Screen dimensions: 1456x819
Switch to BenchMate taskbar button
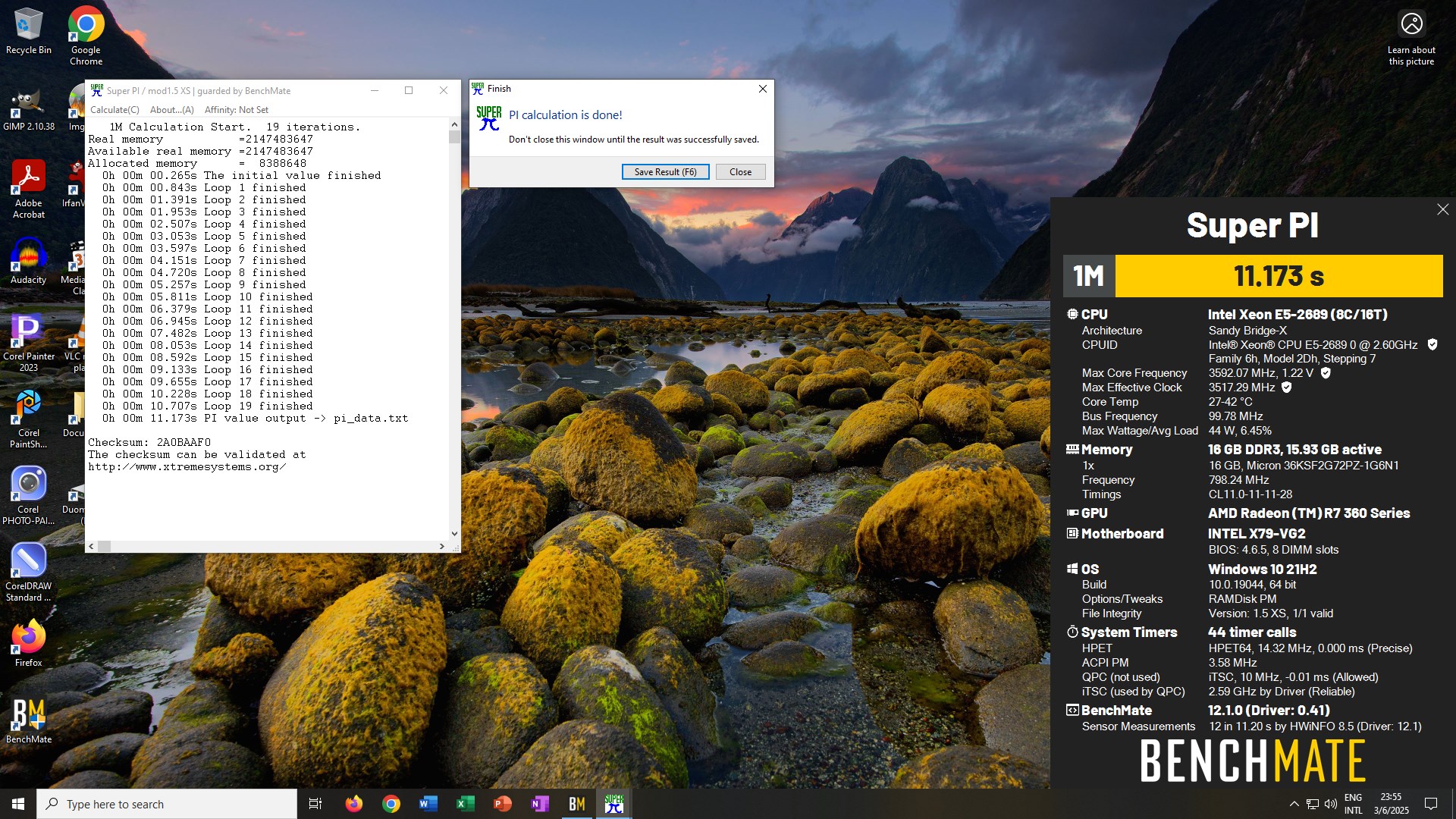tap(576, 804)
